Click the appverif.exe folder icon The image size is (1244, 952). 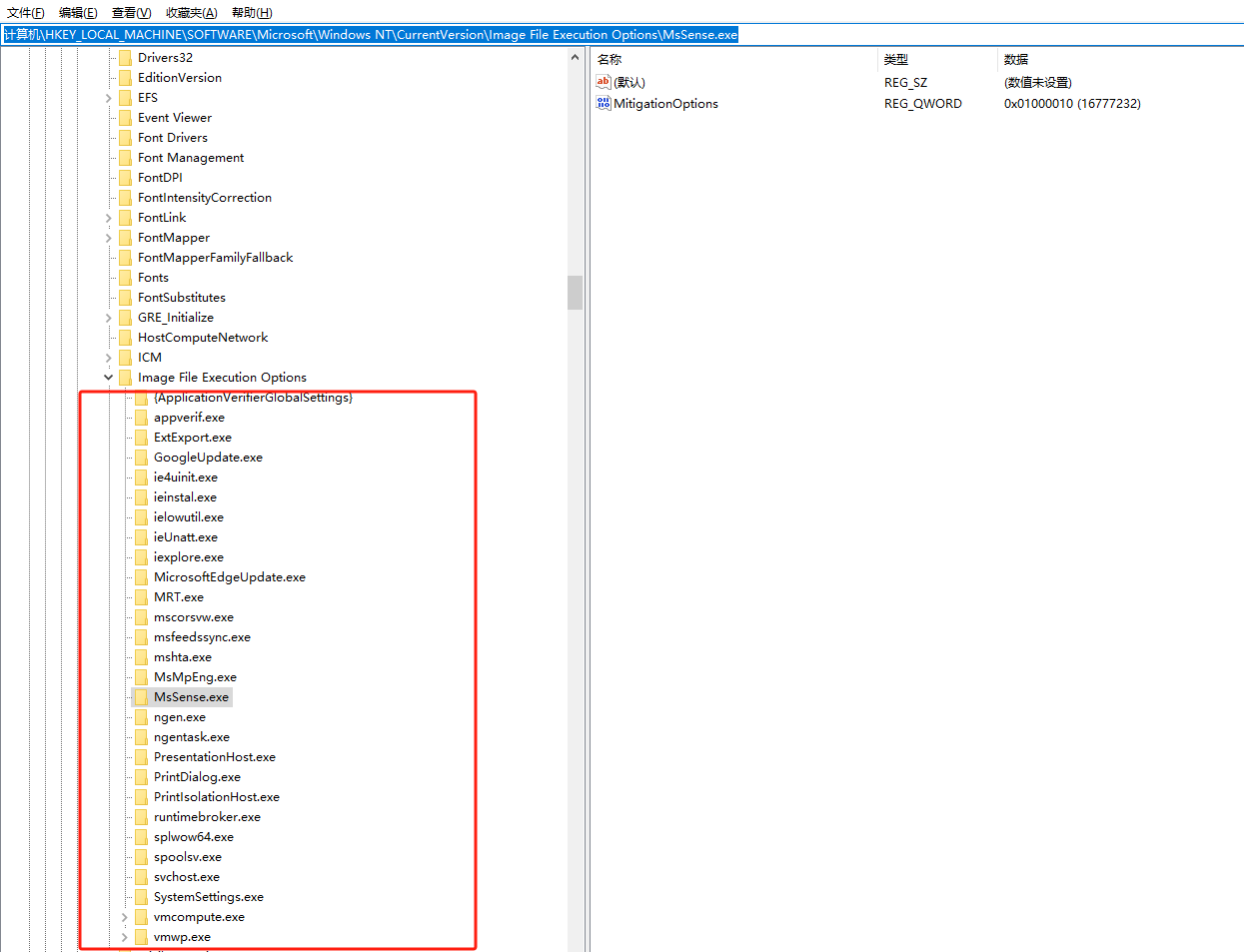coord(141,417)
